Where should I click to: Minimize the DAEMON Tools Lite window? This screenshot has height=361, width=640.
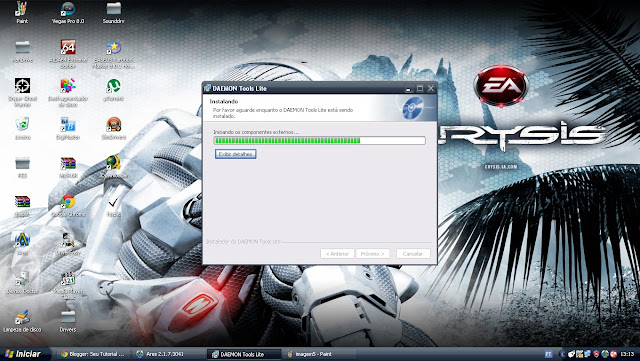tap(409, 88)
